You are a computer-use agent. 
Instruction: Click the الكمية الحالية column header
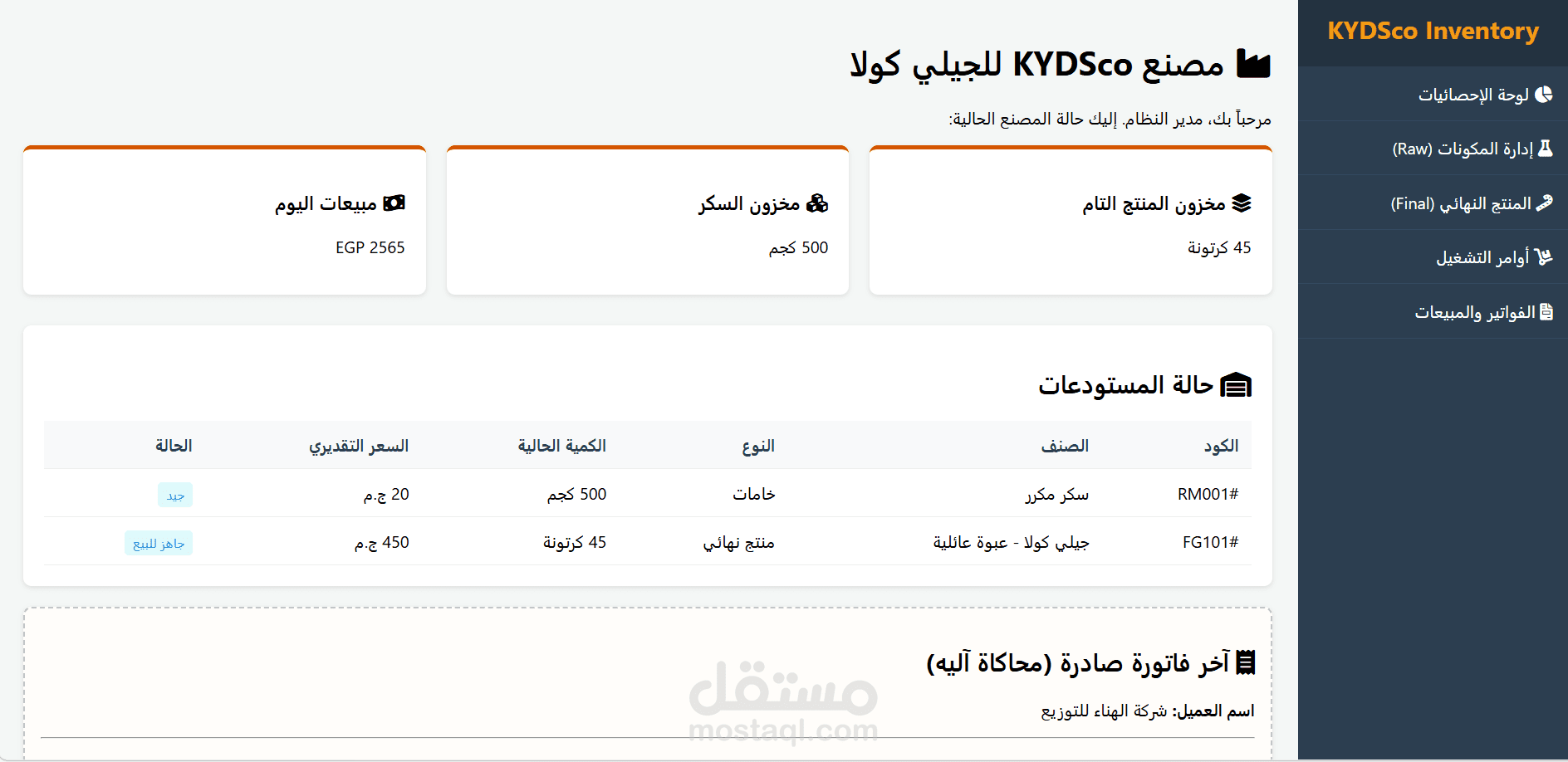click(562, 446)
